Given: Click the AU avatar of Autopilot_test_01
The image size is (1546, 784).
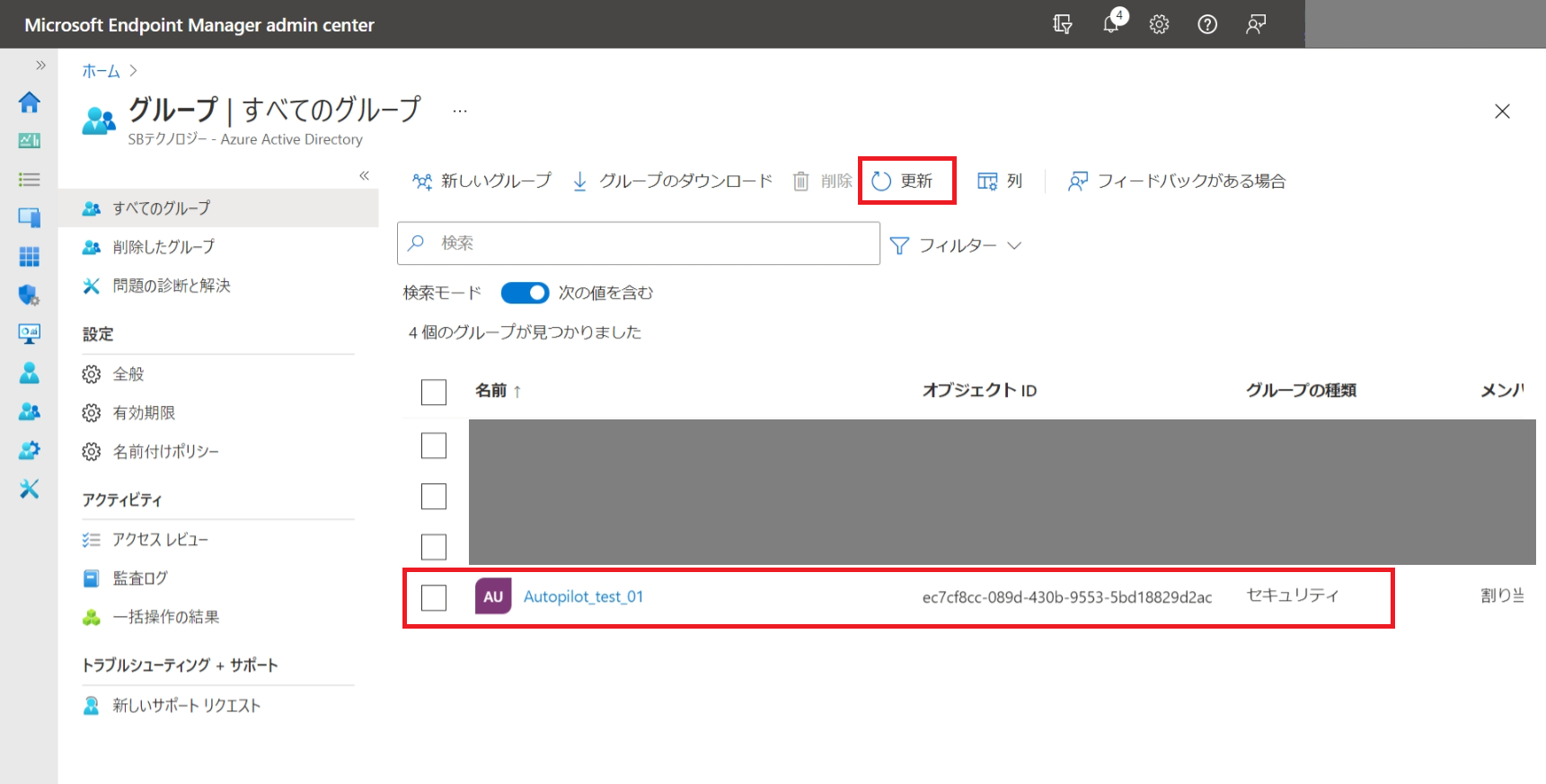Looking at the screenshot, I should (493, 596).
